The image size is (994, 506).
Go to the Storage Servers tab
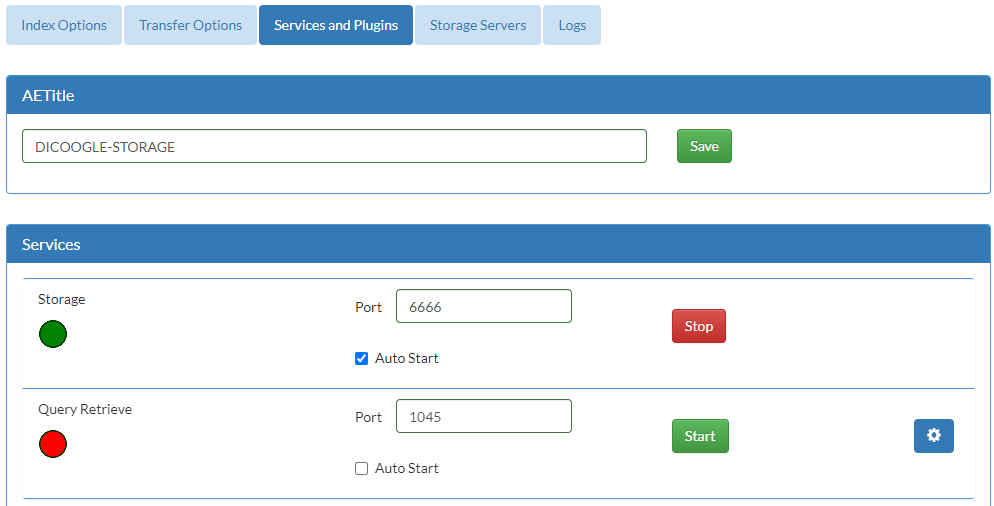point(478,25)
